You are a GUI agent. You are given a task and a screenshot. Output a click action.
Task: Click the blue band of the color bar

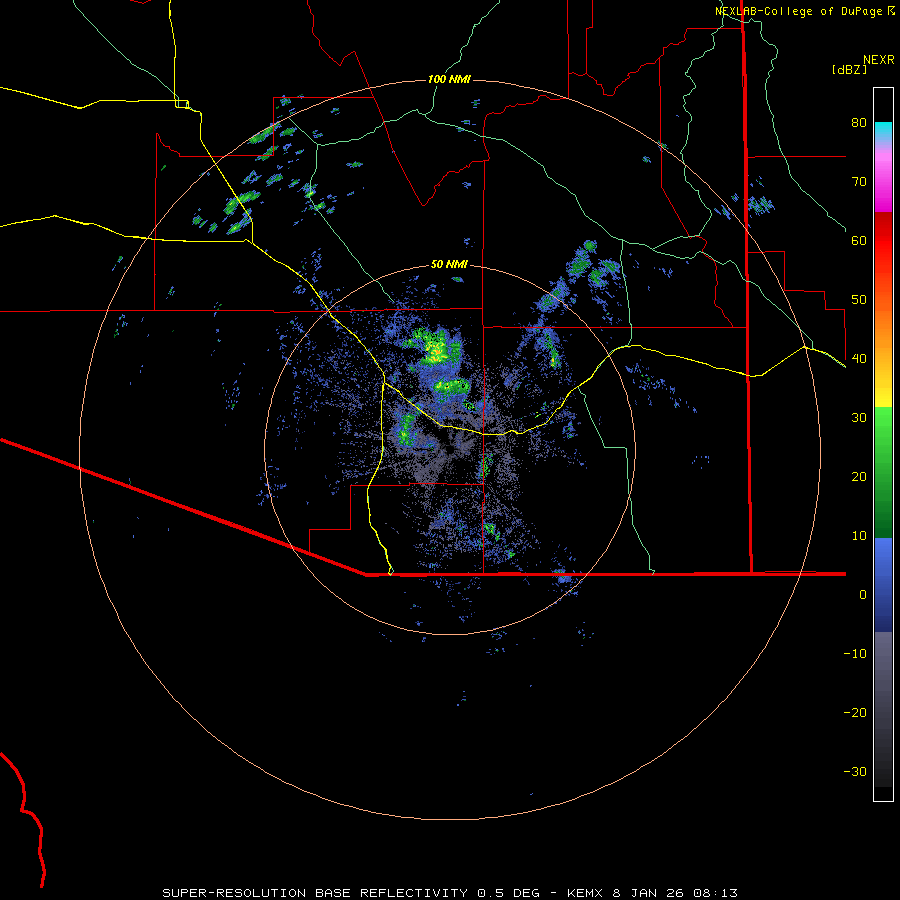tap(883, 585)
